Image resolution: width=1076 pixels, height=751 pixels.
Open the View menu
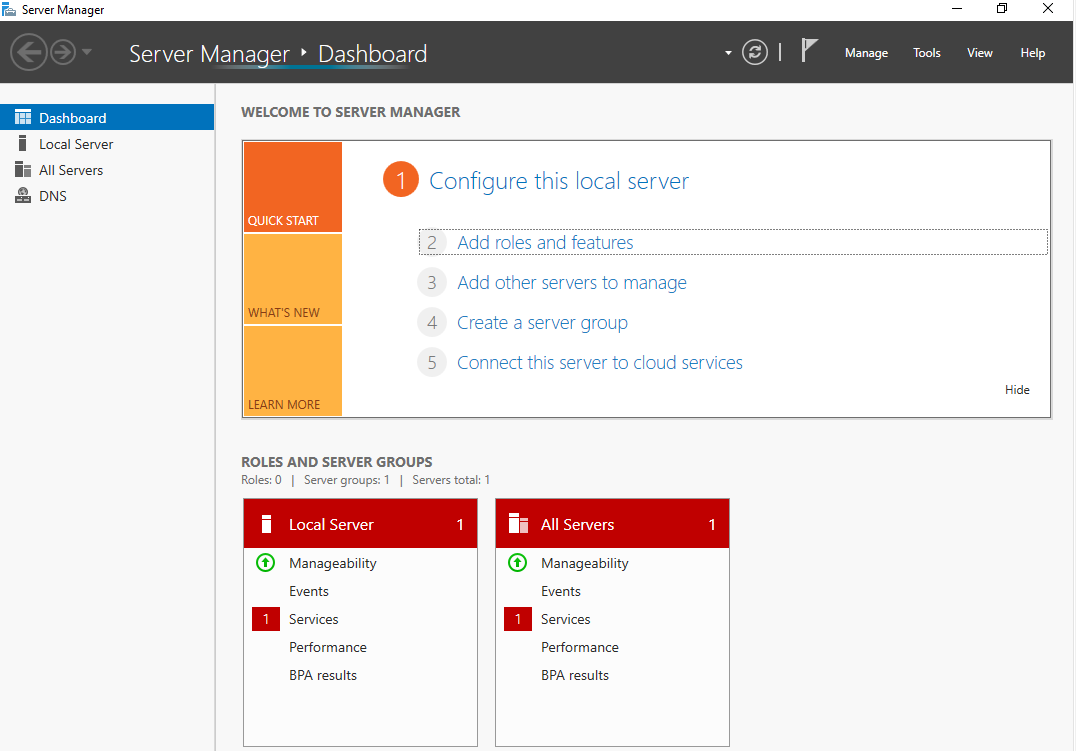(x=979, y=53)
